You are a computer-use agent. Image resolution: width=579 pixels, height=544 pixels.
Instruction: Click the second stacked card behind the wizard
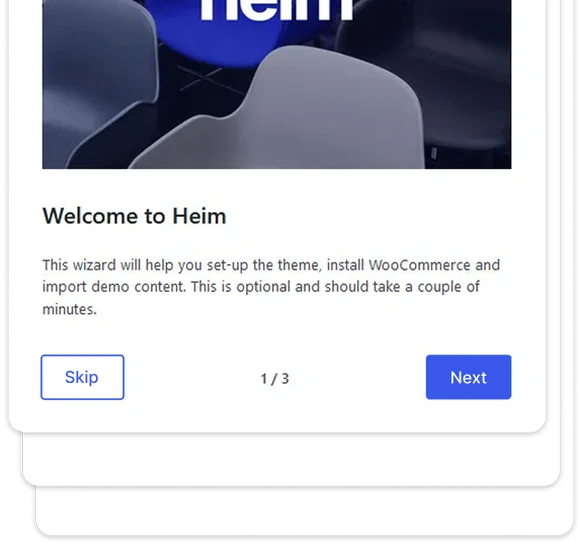point(291,460)
